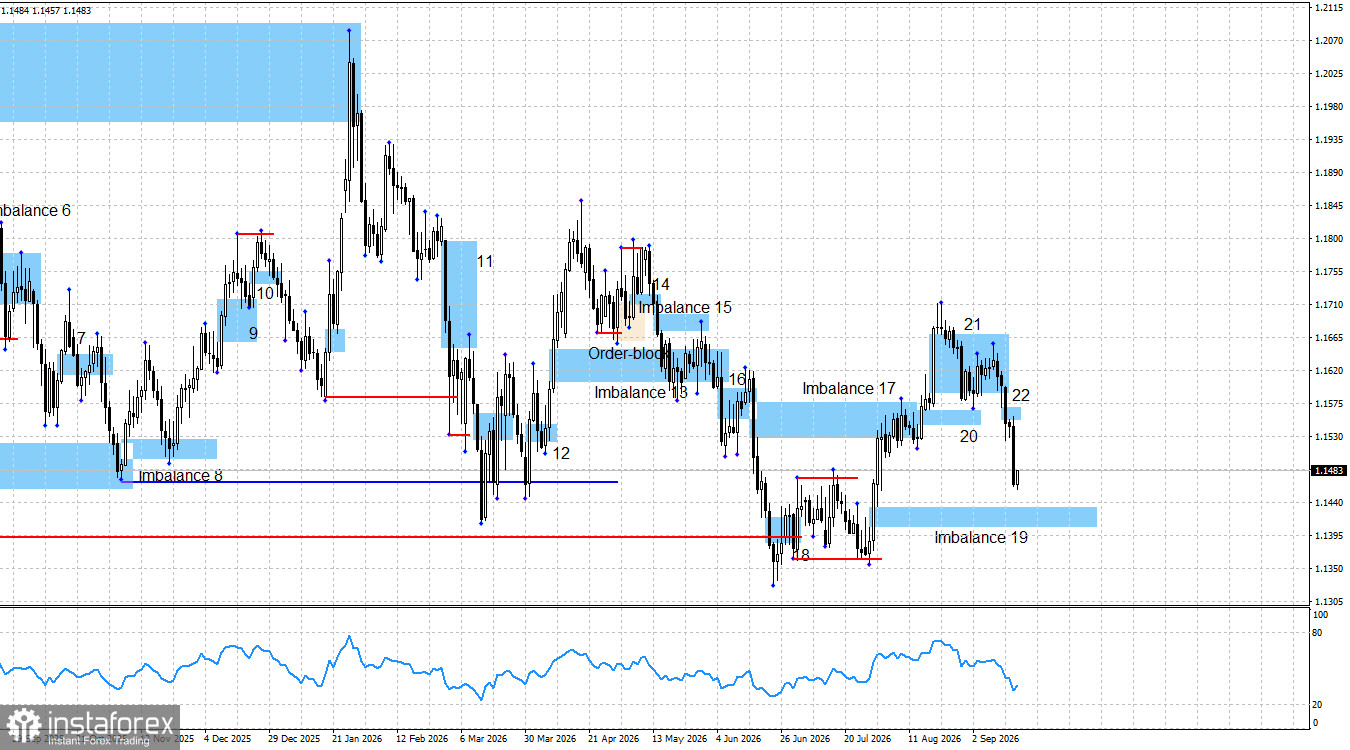The width and height of the screenshot is (1350, 750).
Task: Select the zone label number 11
Action: coord(485,261)
